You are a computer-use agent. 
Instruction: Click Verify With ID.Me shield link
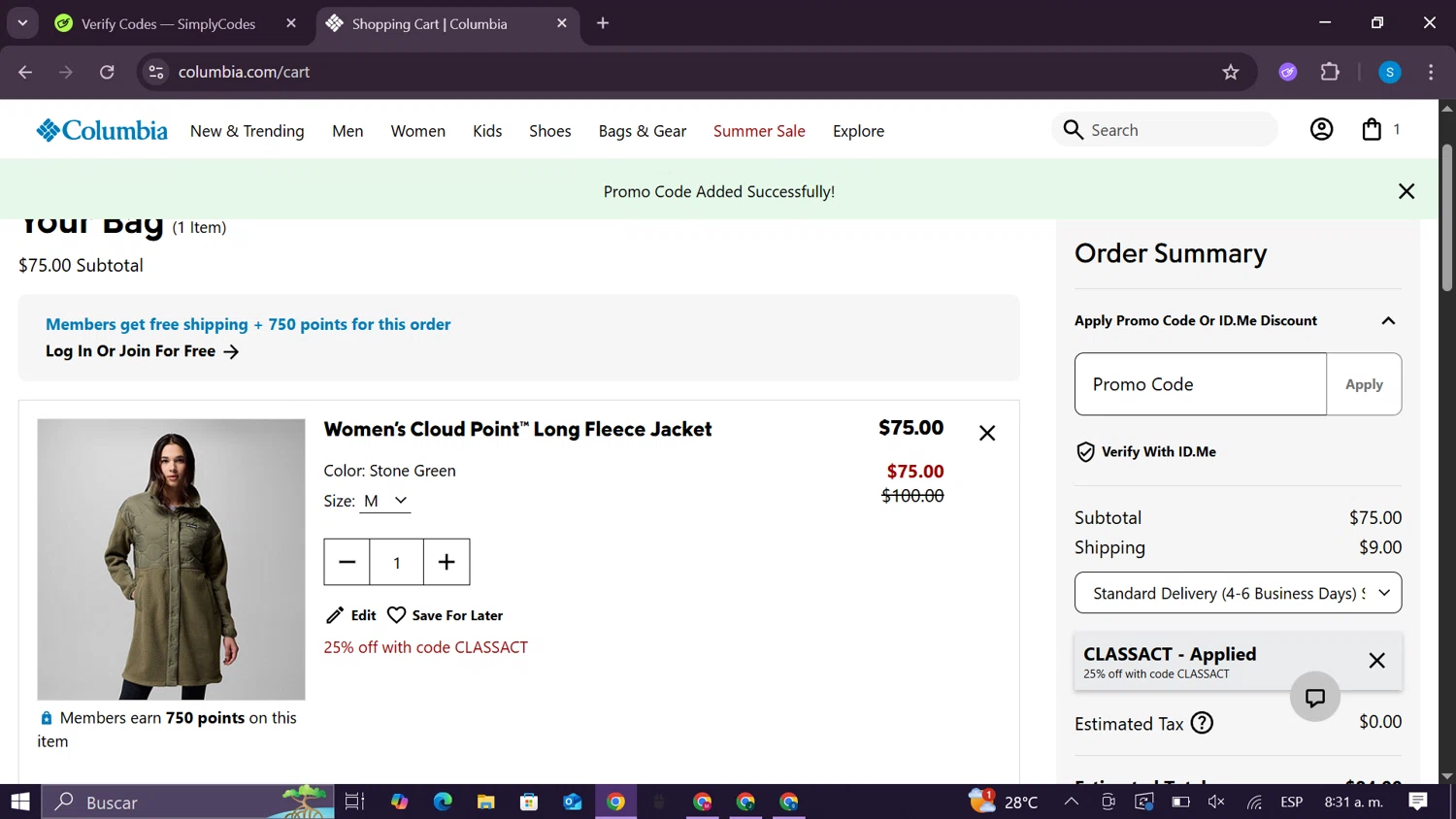pos(1146,451)
